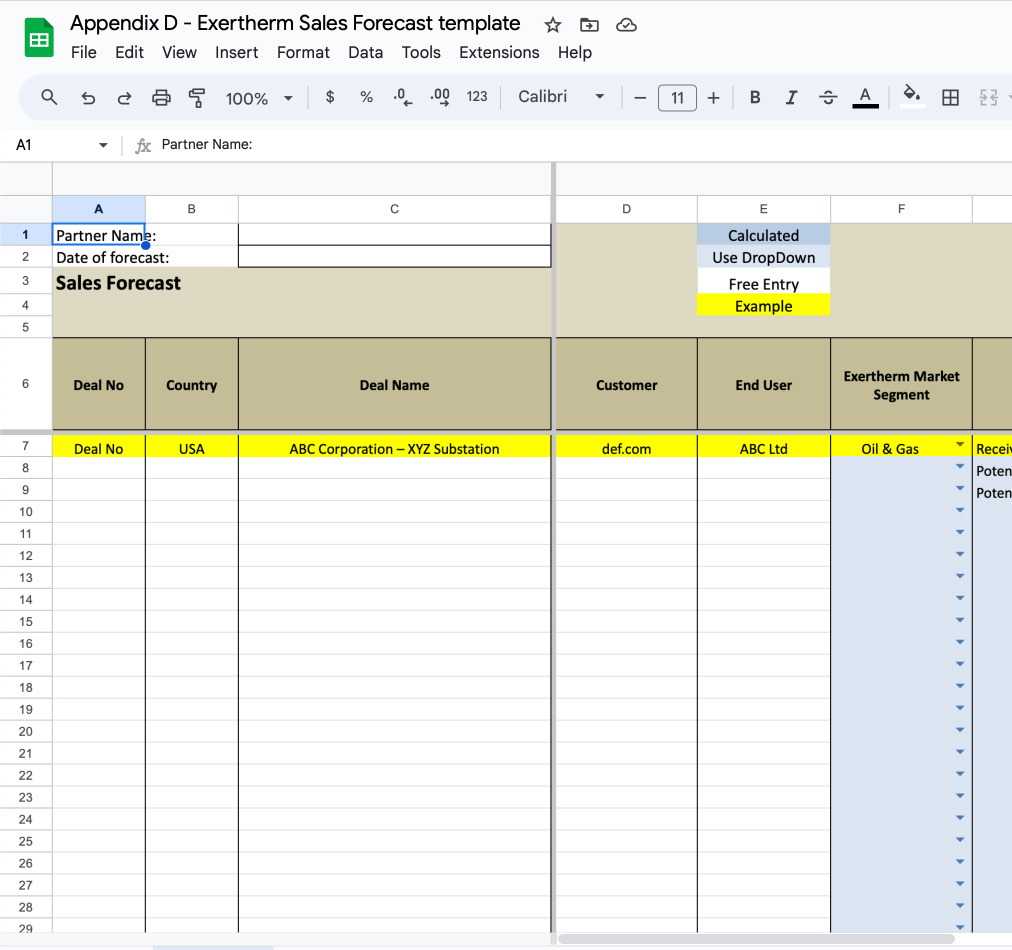Image resolution: width=1012 pixels, height=950 pixels.
Task: Open the row 8 Market Segment dropdown
Action: point(960,467)
